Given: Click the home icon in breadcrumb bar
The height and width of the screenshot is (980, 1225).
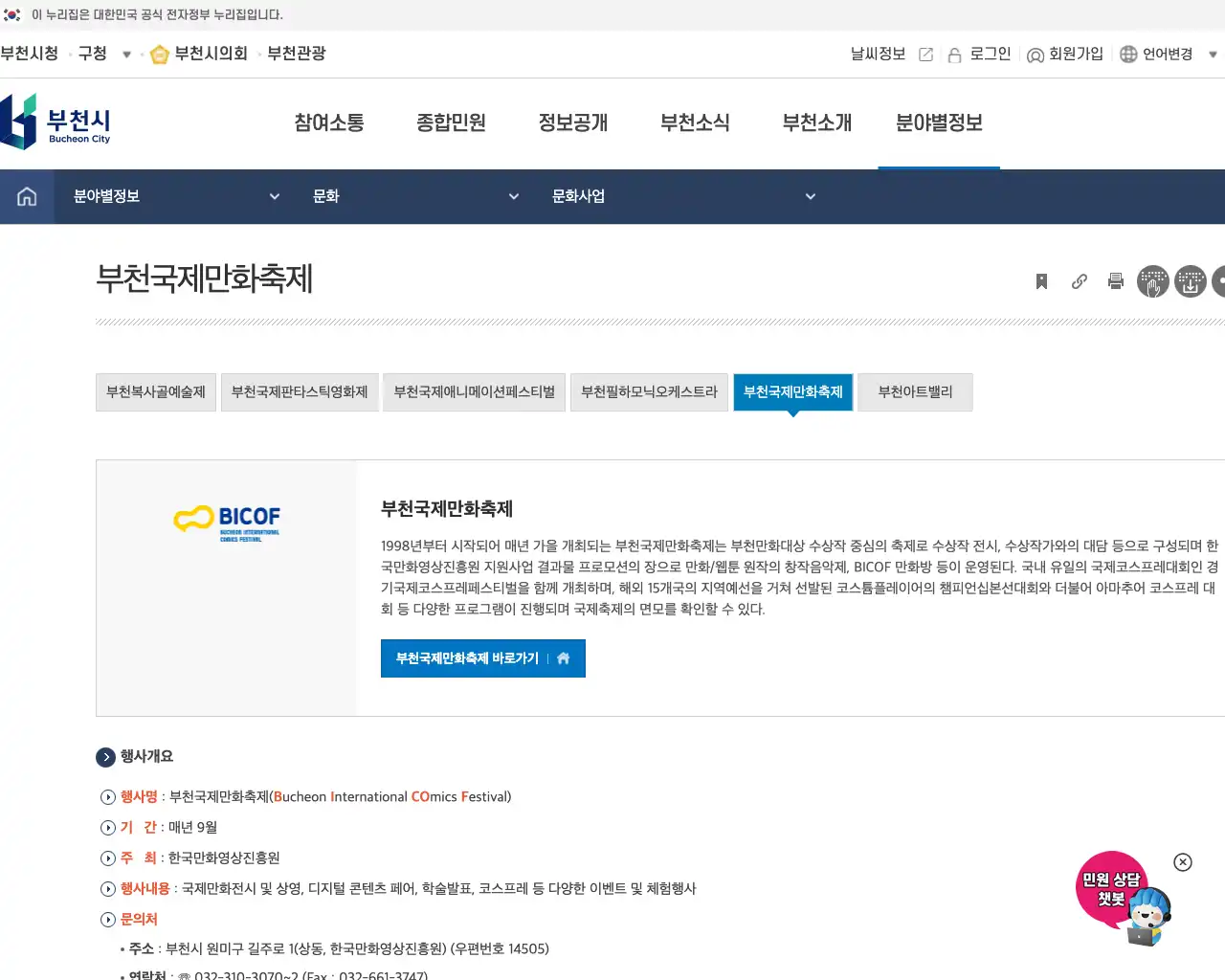Looking at the screenshot, I should [x=27, y=196].
